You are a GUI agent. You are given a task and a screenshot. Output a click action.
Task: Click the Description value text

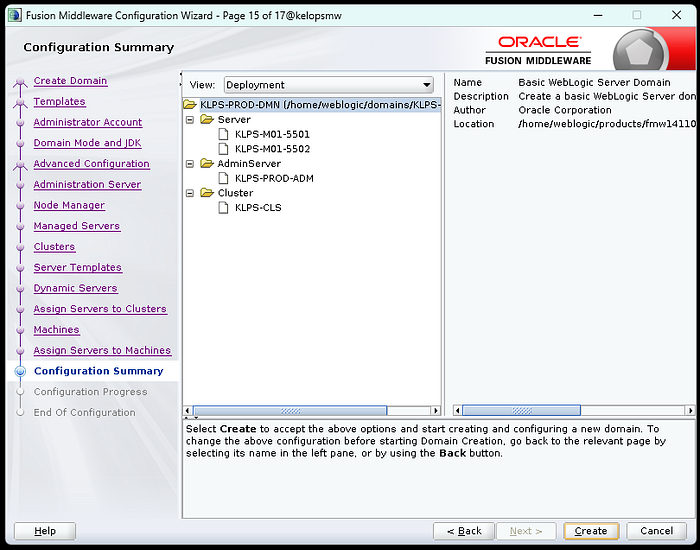pos(607,96)
